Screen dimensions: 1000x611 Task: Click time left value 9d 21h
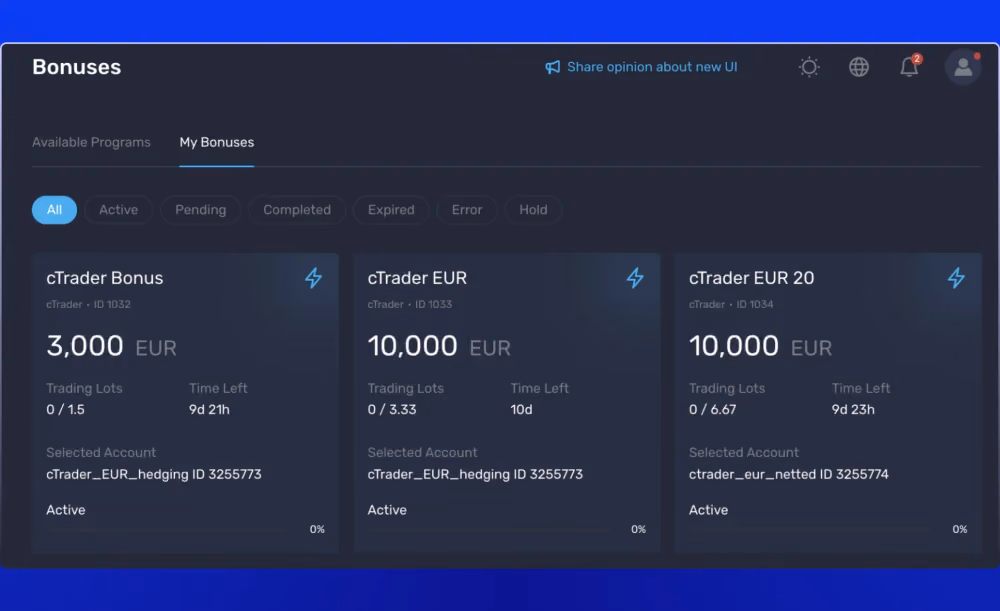pyautogui.click(x=209, y=409)
